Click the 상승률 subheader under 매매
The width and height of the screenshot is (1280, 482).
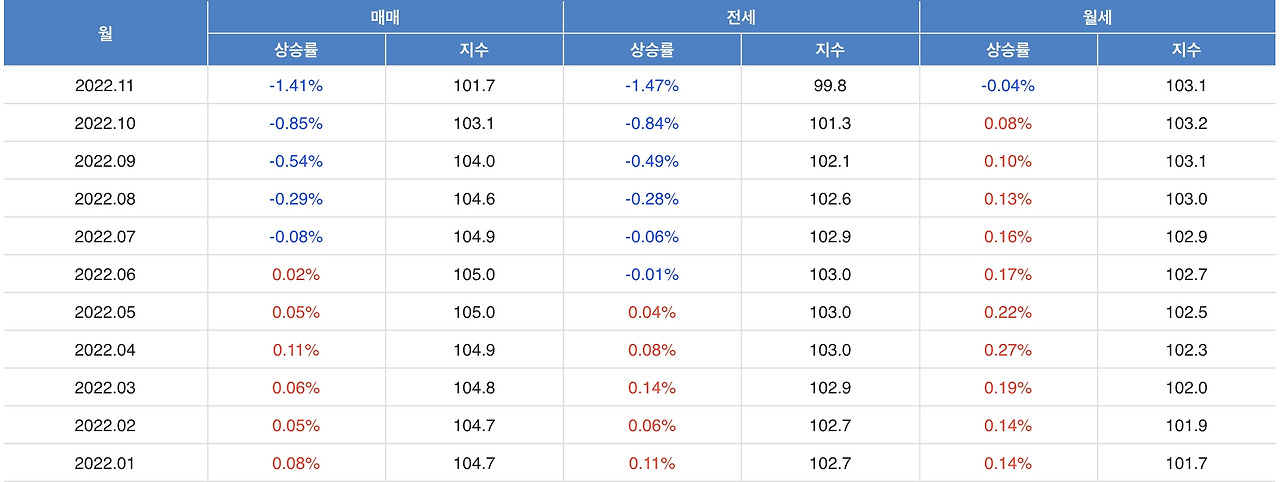click(296, 50)
